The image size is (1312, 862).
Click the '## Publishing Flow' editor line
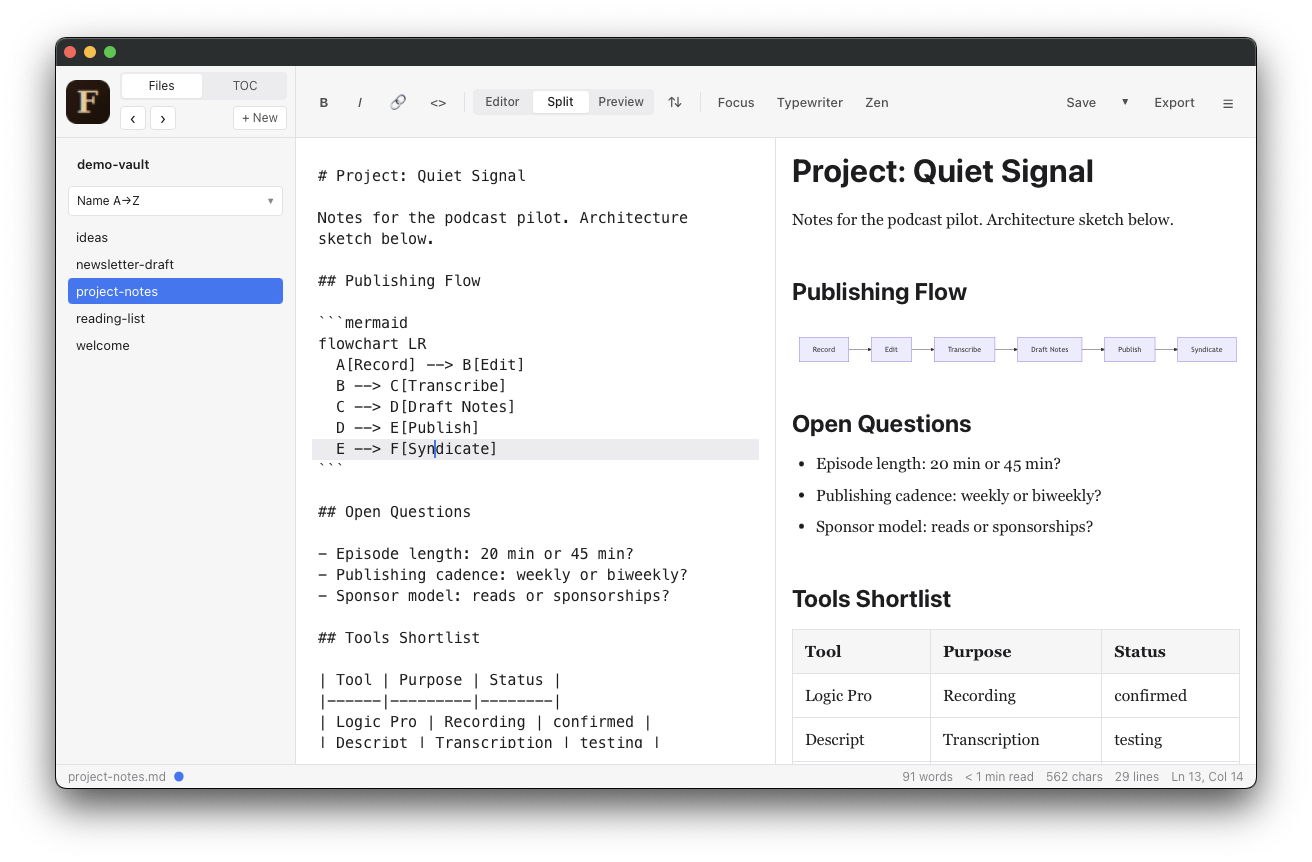coord(399,281)
